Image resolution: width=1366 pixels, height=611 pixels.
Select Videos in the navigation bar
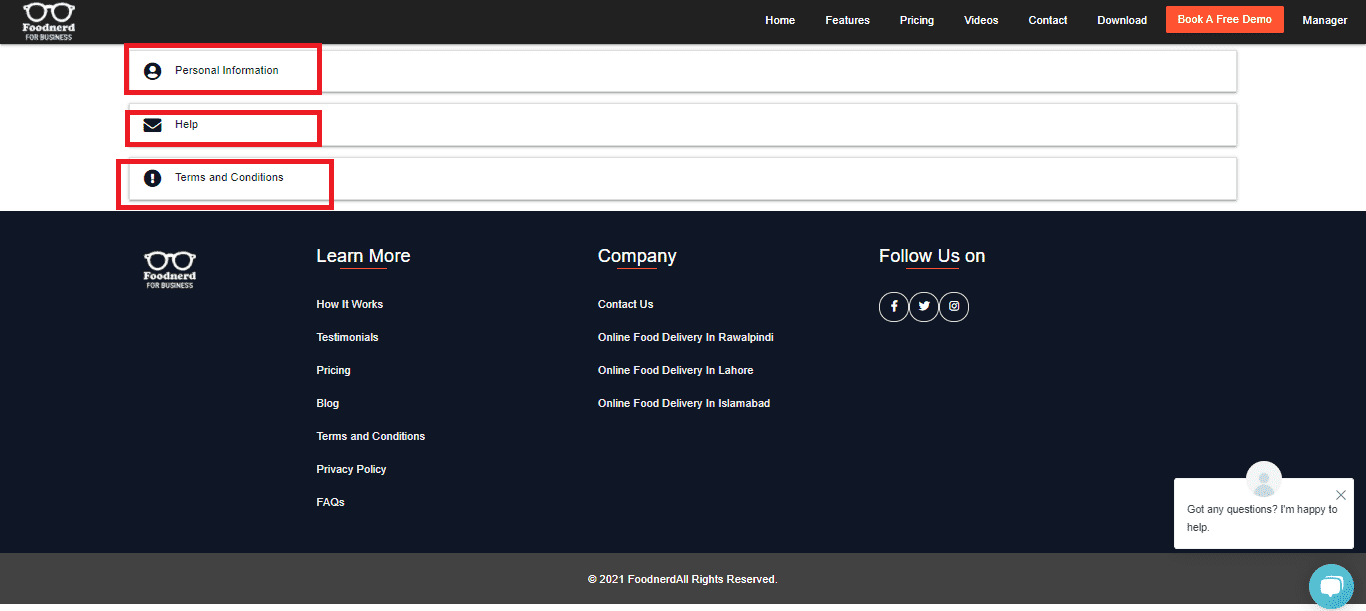980,20
